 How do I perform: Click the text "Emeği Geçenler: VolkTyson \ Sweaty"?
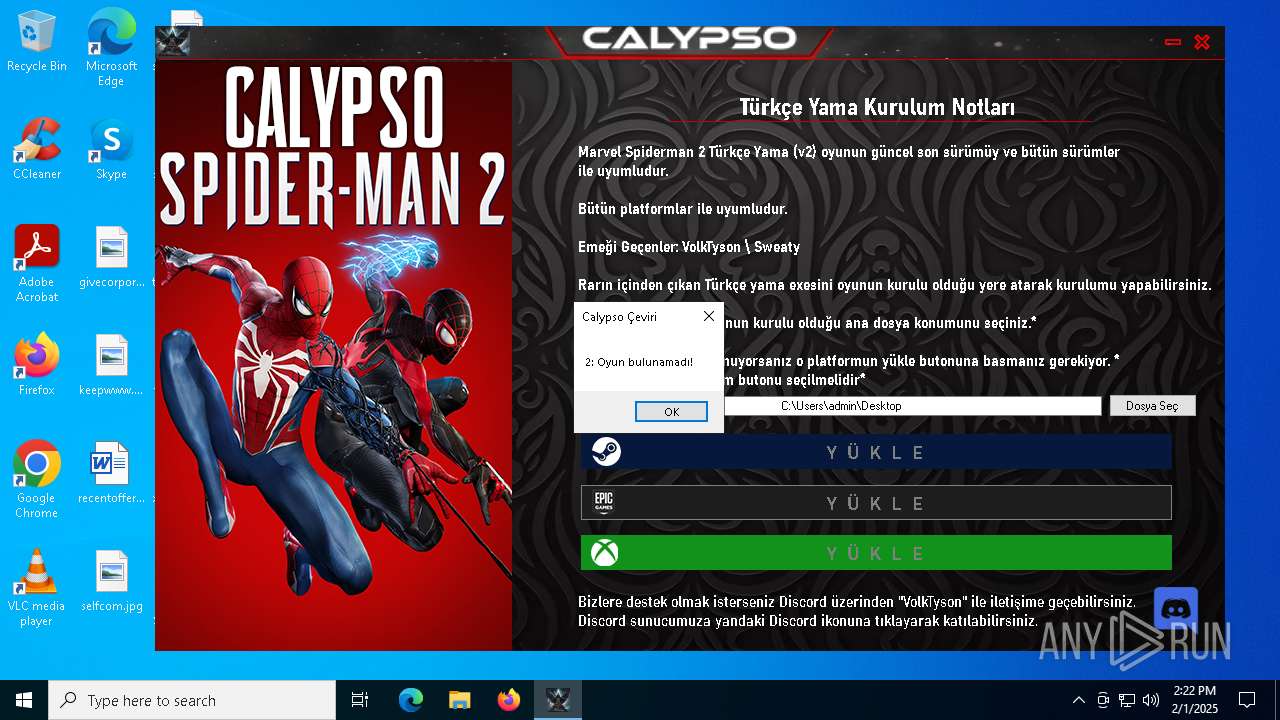coord(689,246)
